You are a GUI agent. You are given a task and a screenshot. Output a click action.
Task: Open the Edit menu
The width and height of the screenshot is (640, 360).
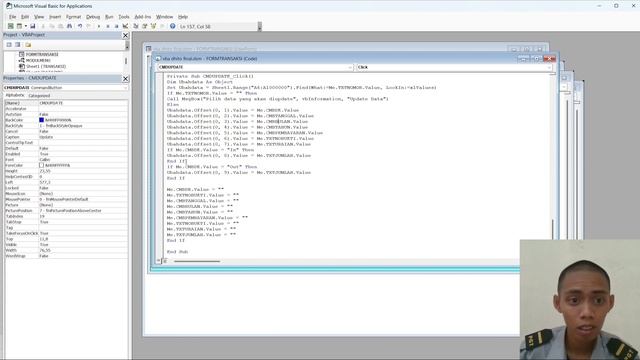coord(25,17)
